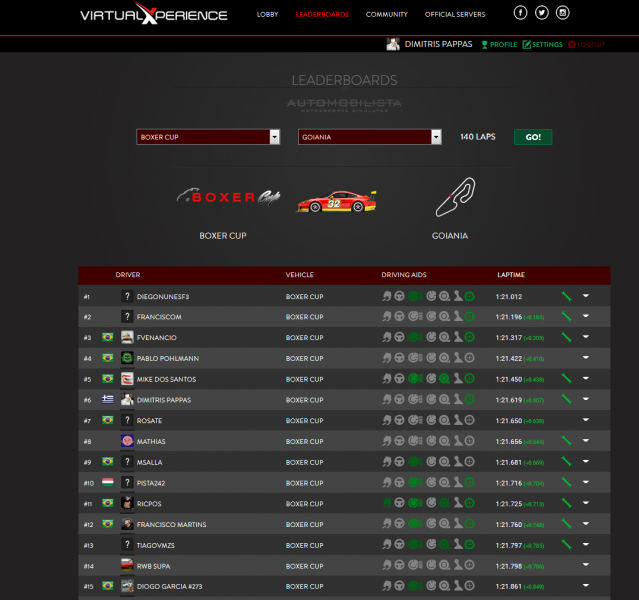The width and height of the screenshot is (639, 600).
Task: Click the setup wrench icon for MATHIAS
Action: (x=566, y=441)
